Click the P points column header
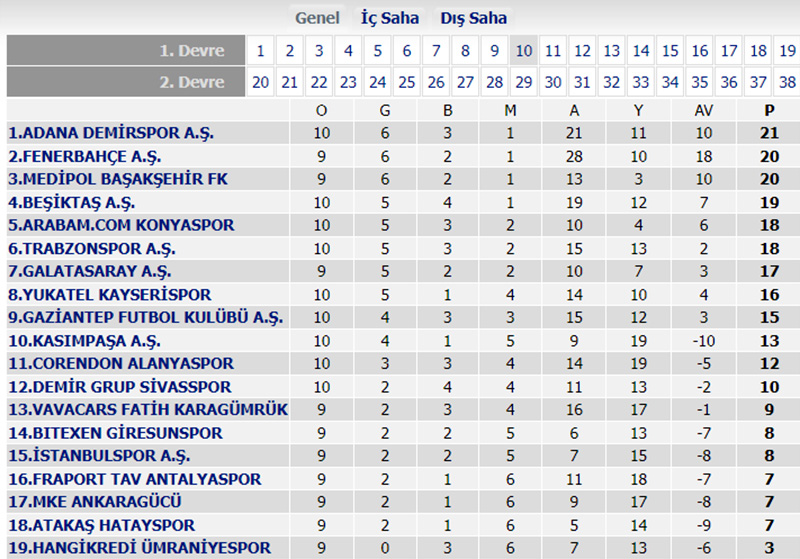Screen dimensions: 800x559 point(769,110)
